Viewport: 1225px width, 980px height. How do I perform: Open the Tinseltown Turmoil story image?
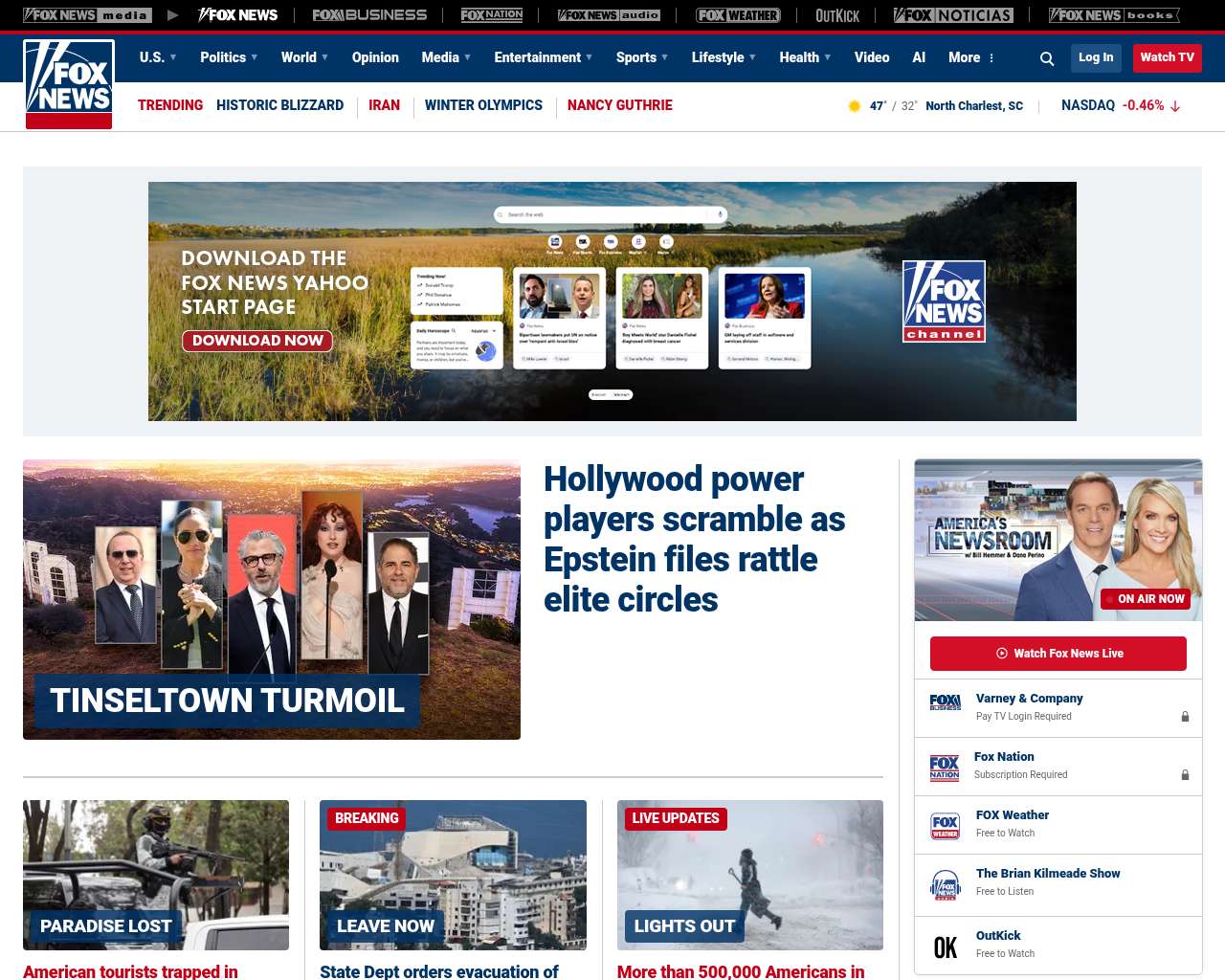click(272, 599)
